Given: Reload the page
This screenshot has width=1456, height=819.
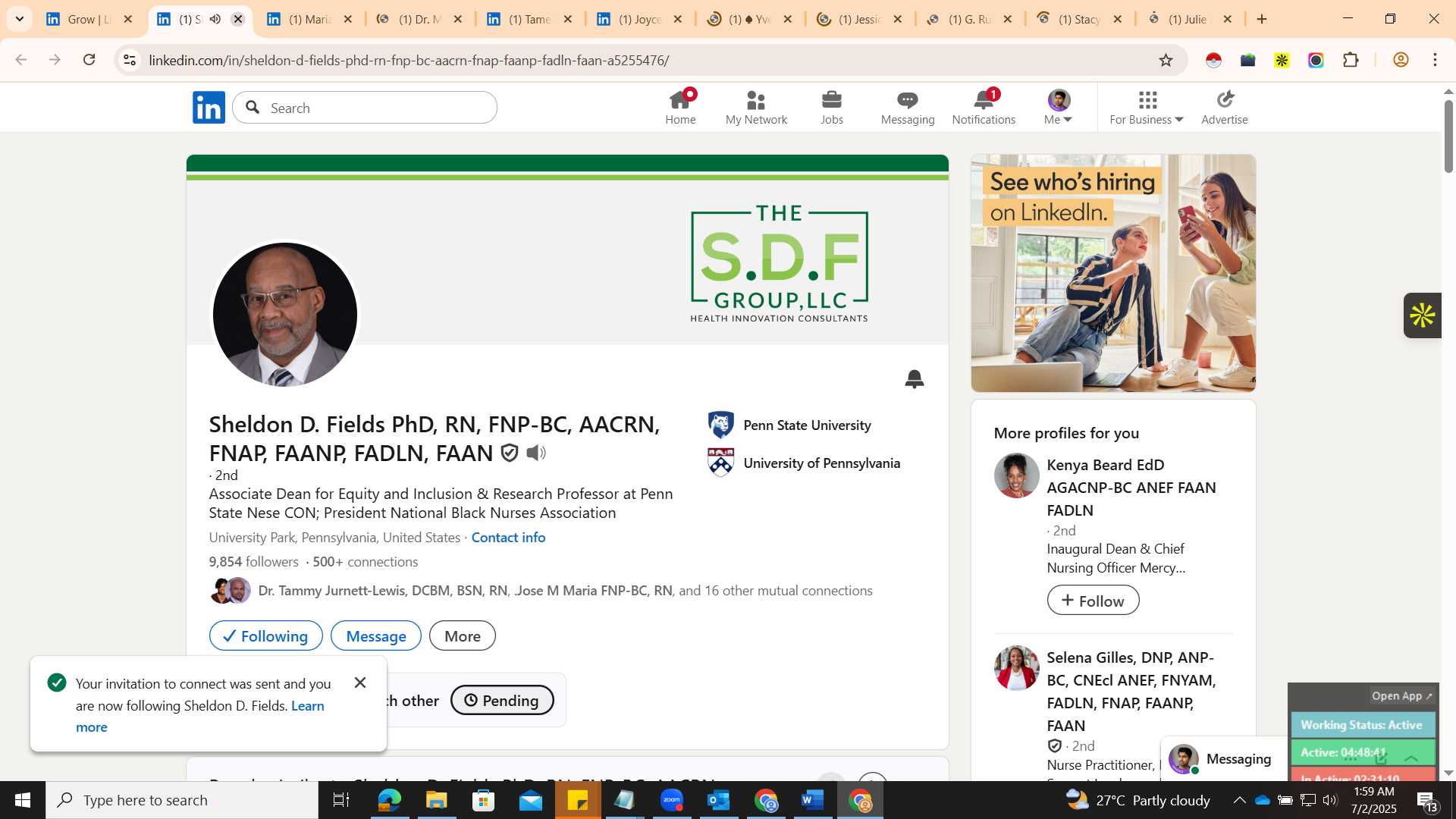Looking at the screenshot, I should click(89, 60).
